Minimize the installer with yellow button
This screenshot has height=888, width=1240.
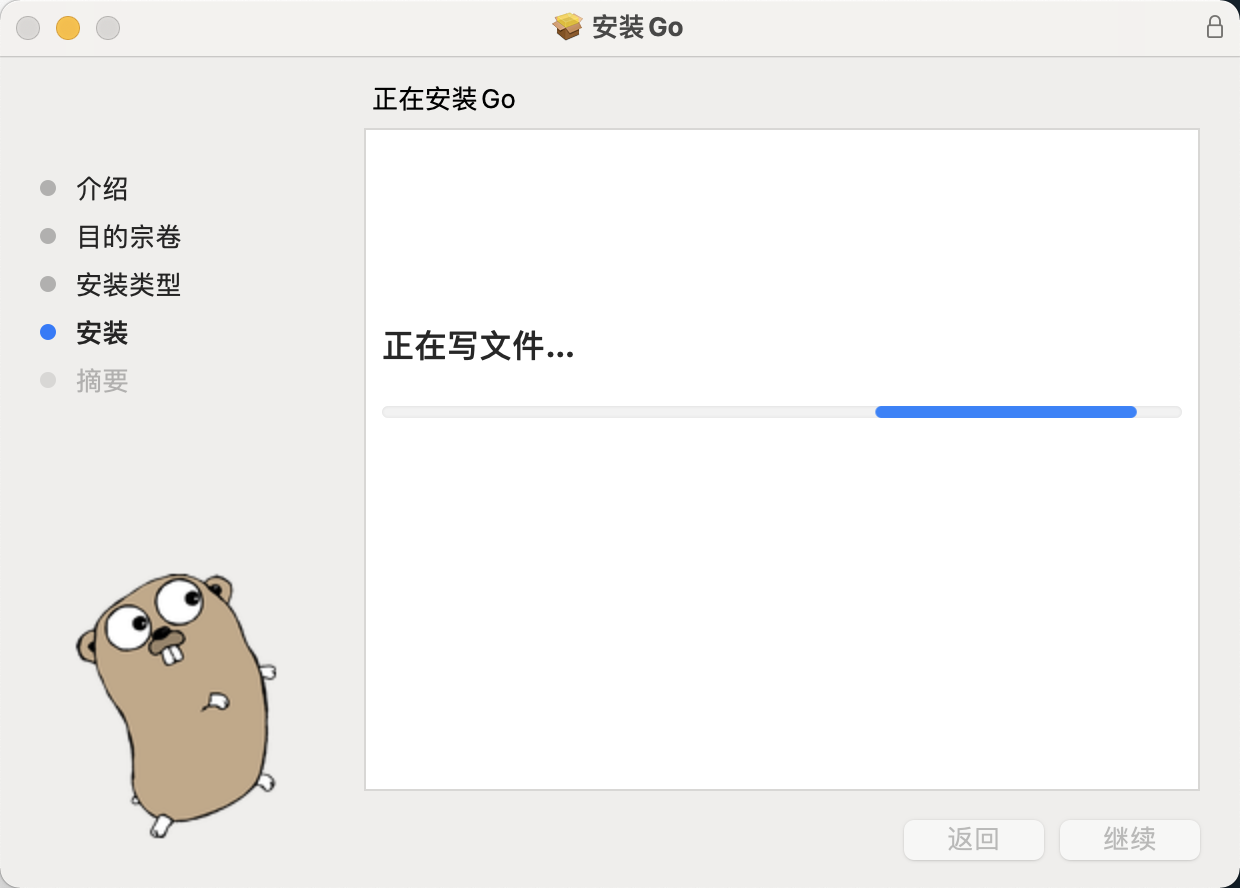coord(68,28)
